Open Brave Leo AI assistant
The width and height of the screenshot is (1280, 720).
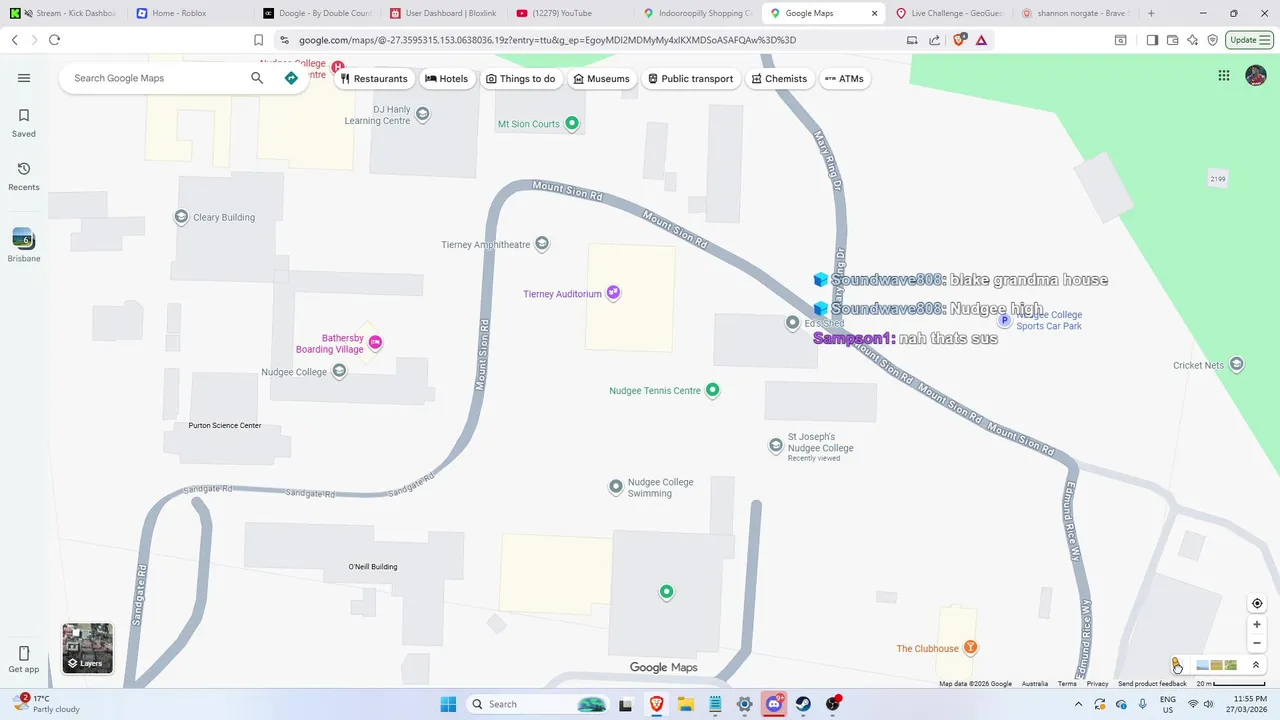[1192, 40]
